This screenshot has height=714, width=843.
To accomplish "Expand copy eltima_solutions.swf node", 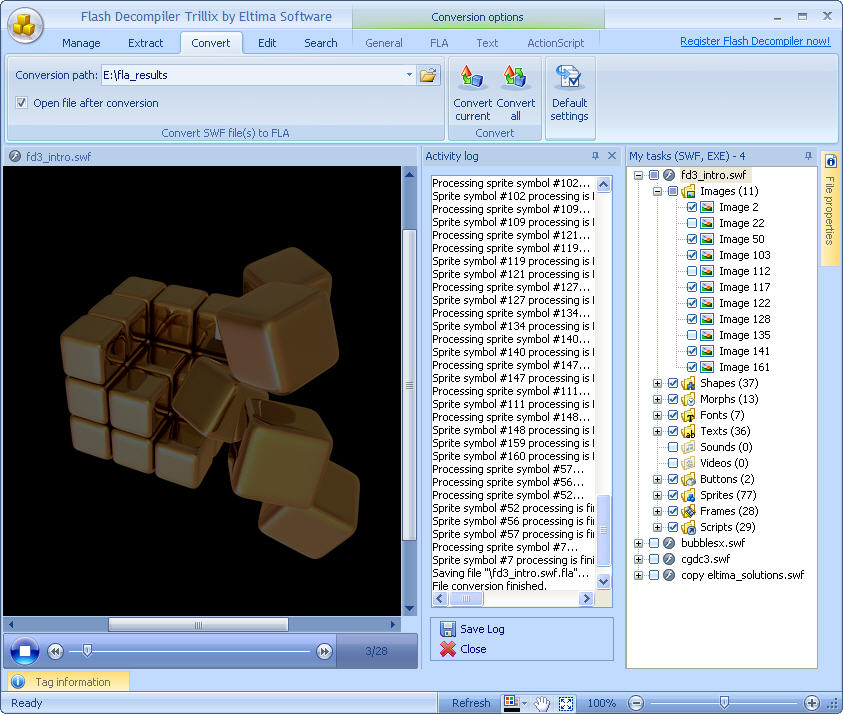I will (638, 575).
